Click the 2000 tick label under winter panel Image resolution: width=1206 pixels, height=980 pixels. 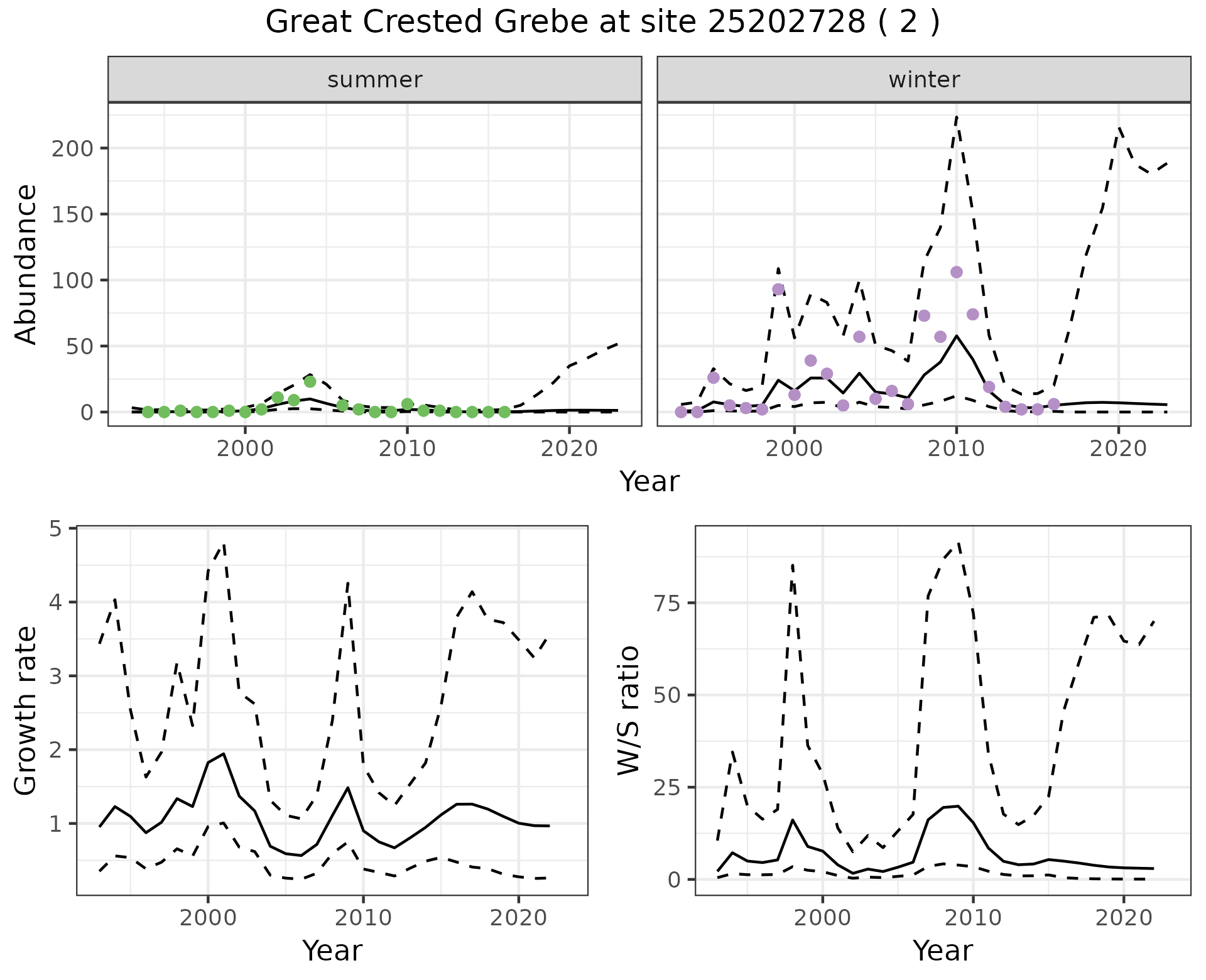coord(794,449)
